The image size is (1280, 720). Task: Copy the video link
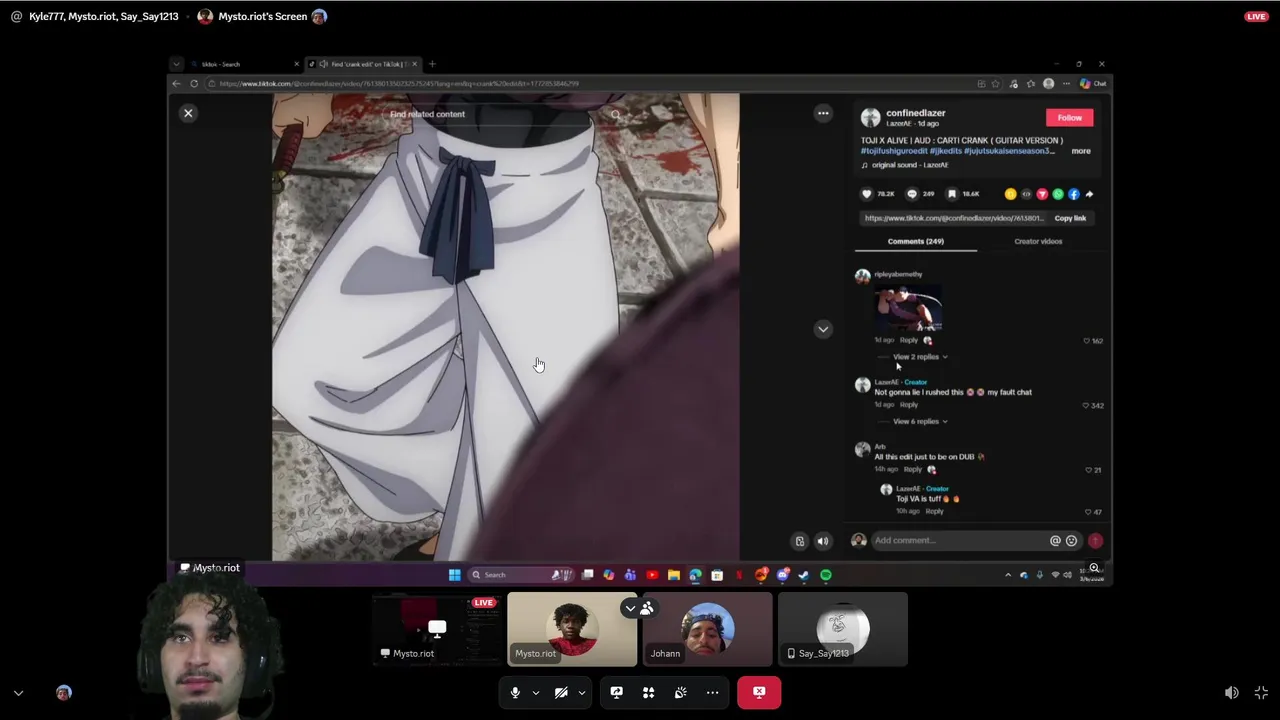click(x=1070, y=218)
